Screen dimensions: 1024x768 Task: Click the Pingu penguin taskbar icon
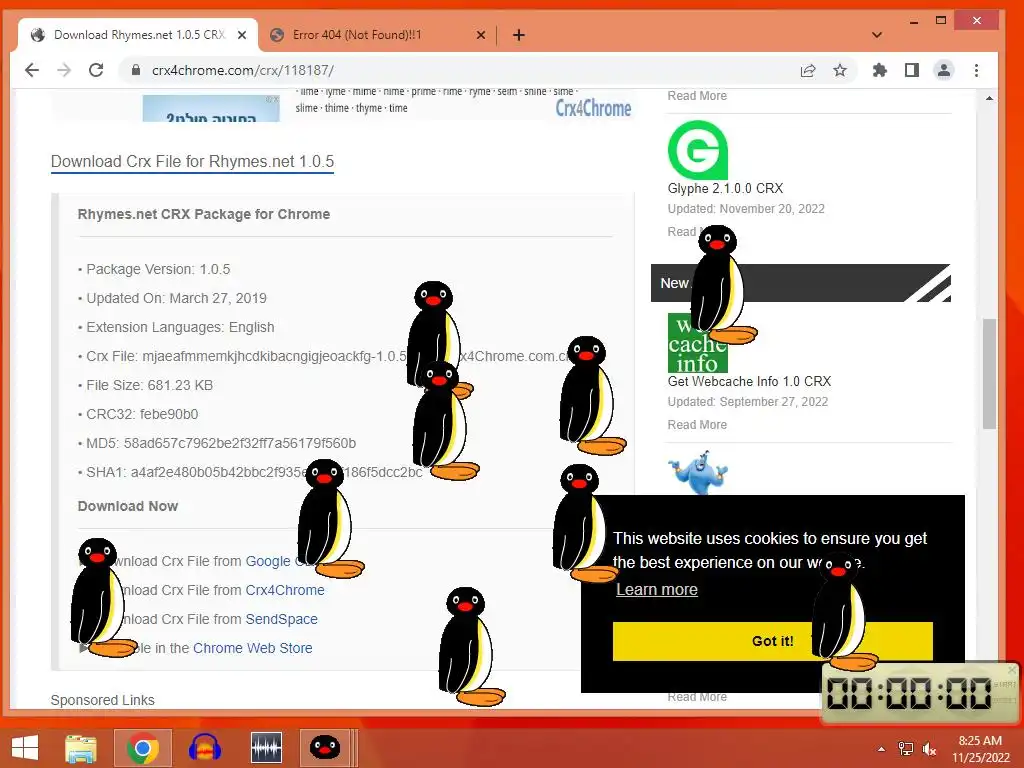coord(325,748)
